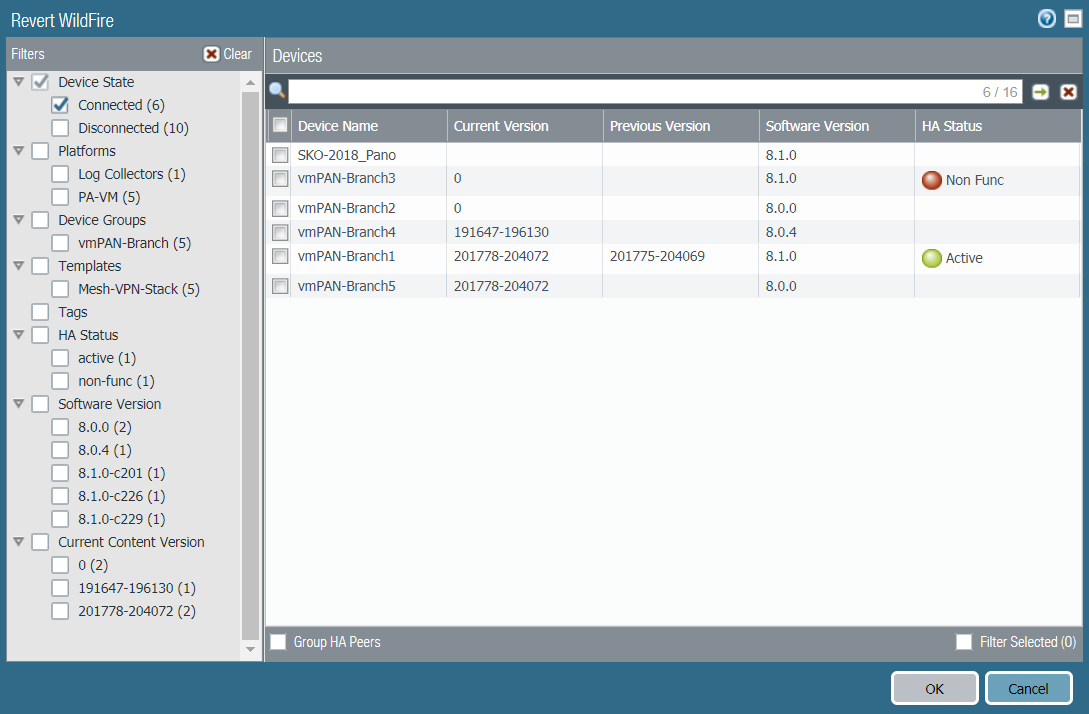
Task: Enable the Disconnected (10) filter
Action: click(x=60, y=128)
